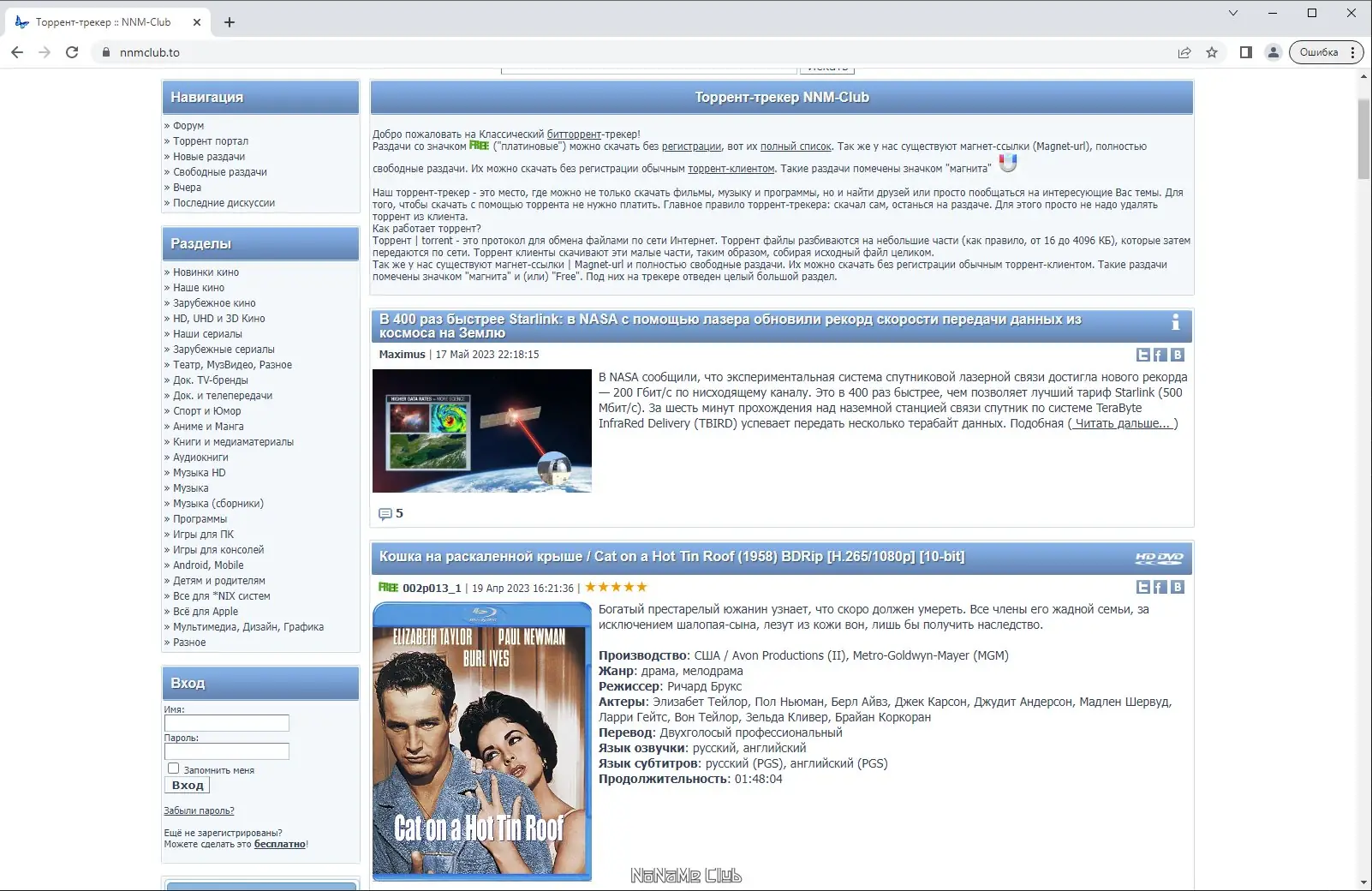Share the Cat on a Hot Tin Roof post on Twitter
The height and width of the screenshot is (891, 1372).
tap(1143, 587)
